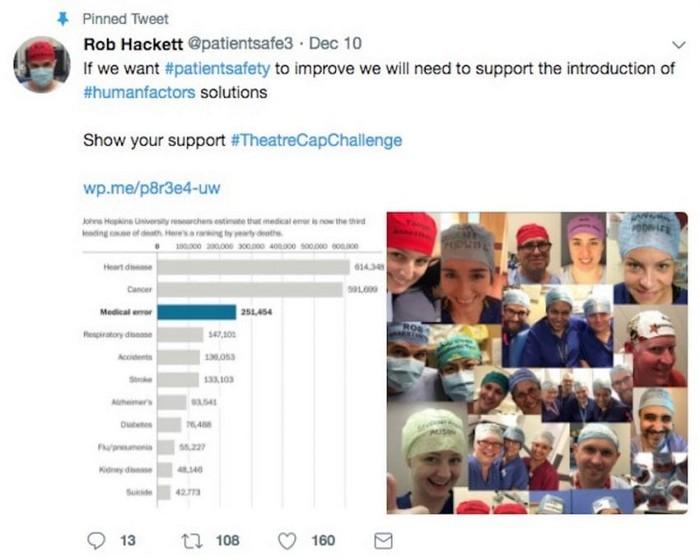700x560 pixels.
Task: Click the Rob Hackett display name
Action: tap(132, 44)
